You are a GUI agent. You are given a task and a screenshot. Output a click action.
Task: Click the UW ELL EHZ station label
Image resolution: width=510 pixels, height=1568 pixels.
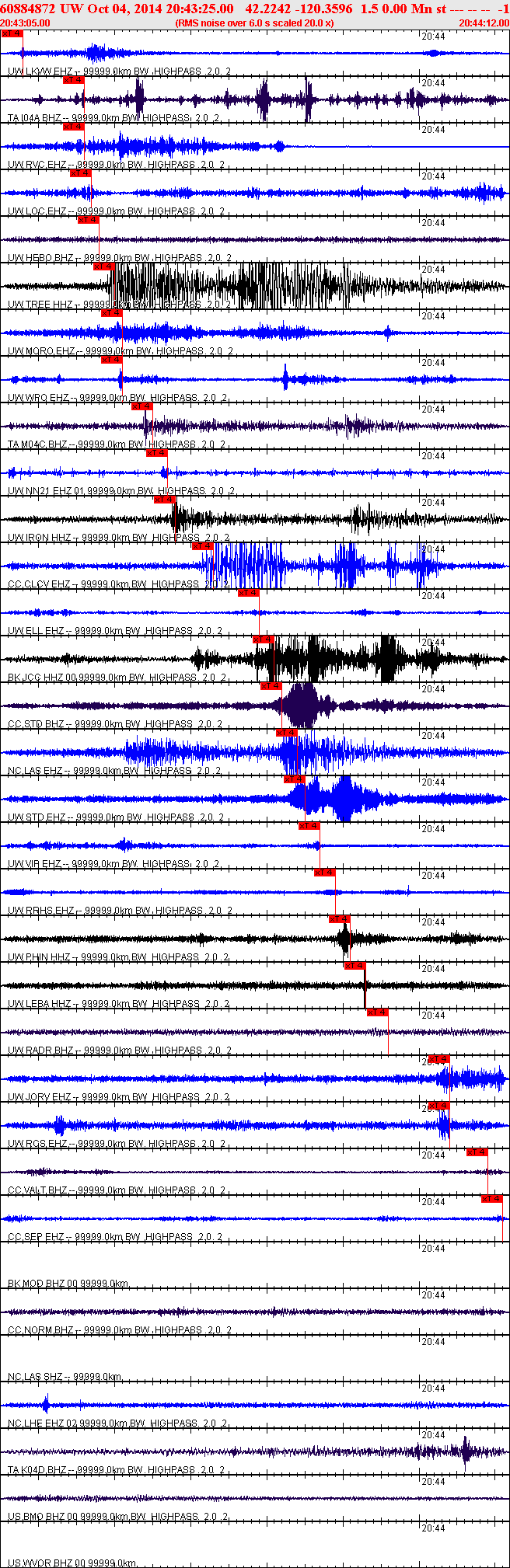click(x=115, y=631)
